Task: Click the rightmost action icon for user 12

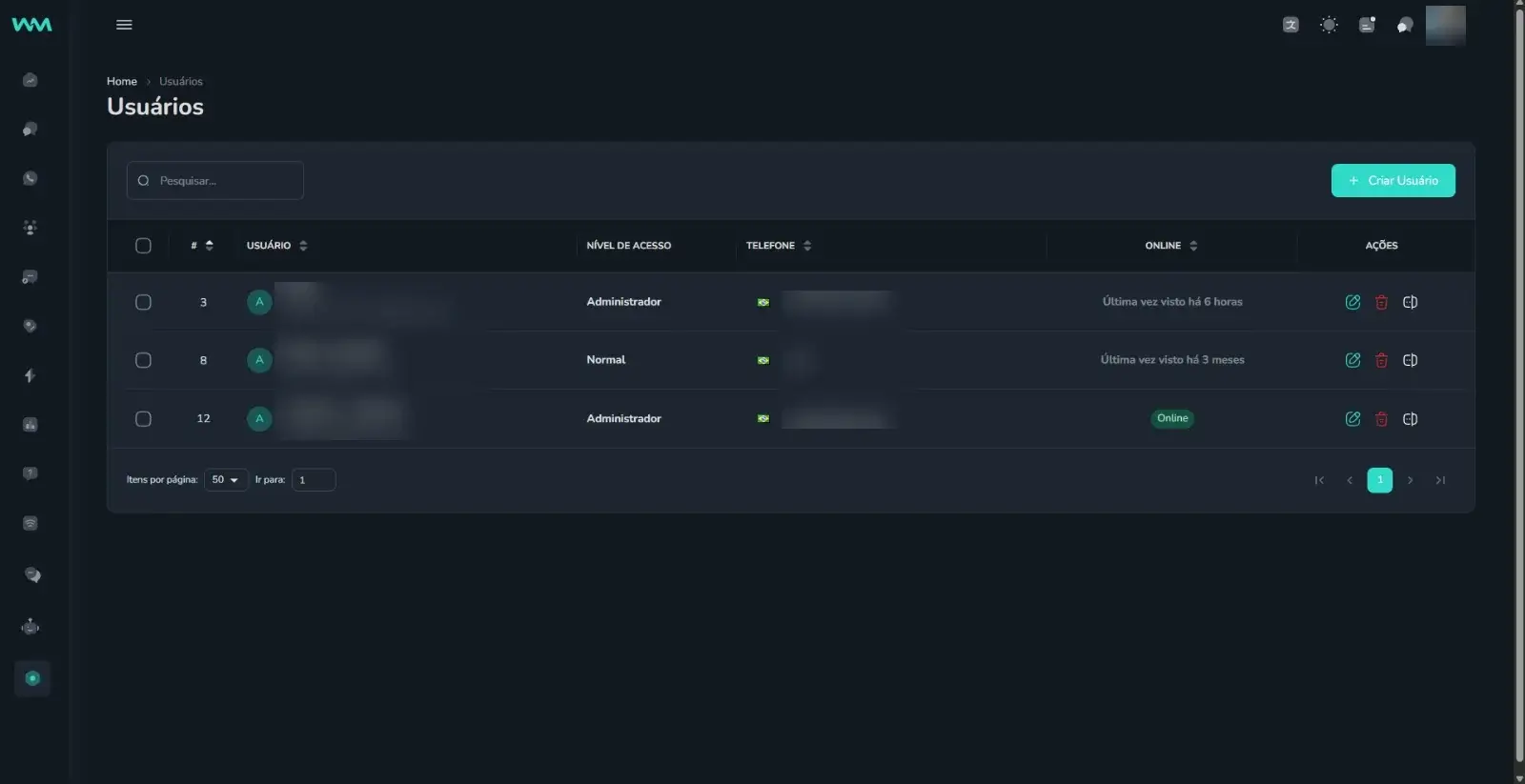Action: point(1411,419)
